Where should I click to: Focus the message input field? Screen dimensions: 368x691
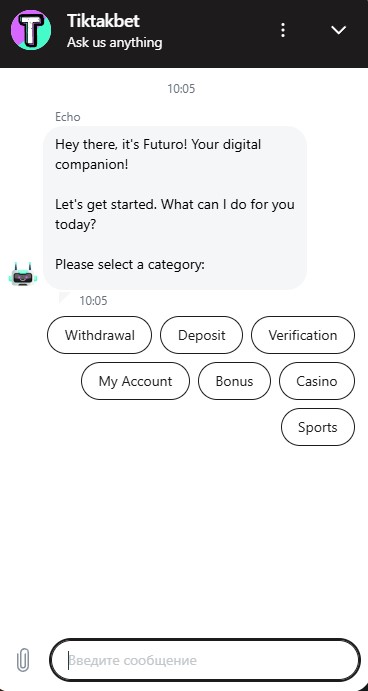coord(205,660)
